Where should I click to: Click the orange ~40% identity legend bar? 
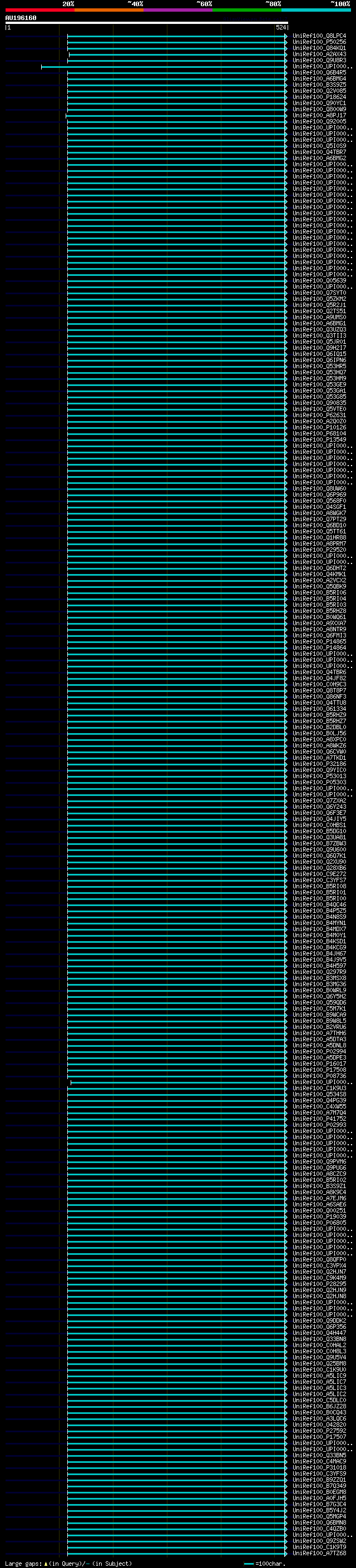click(x=109, y=10)
